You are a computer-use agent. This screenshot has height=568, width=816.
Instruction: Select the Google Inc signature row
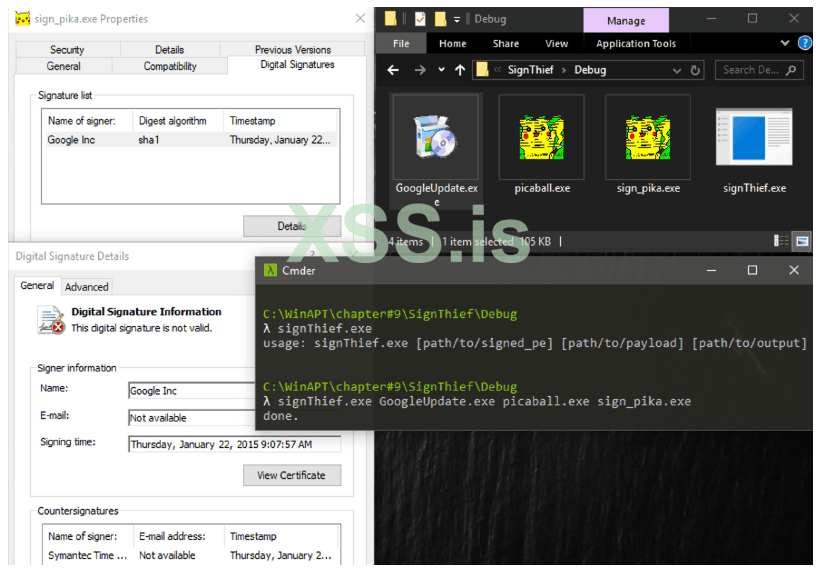pyautogui.click(x=191, y=140)
